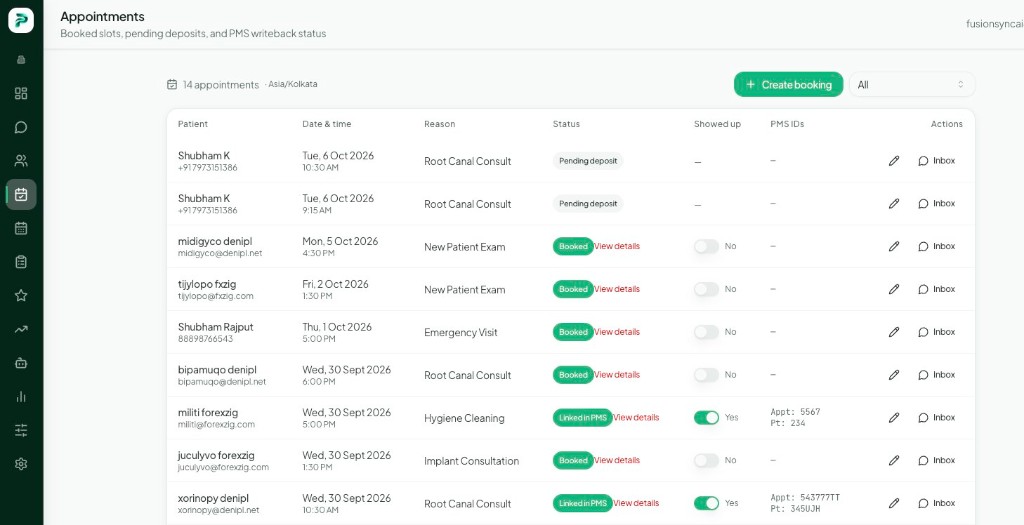Open Inbox for Shubham K 10:30 AM
The height and width of the screenshot is (525, 1024).
936,161
